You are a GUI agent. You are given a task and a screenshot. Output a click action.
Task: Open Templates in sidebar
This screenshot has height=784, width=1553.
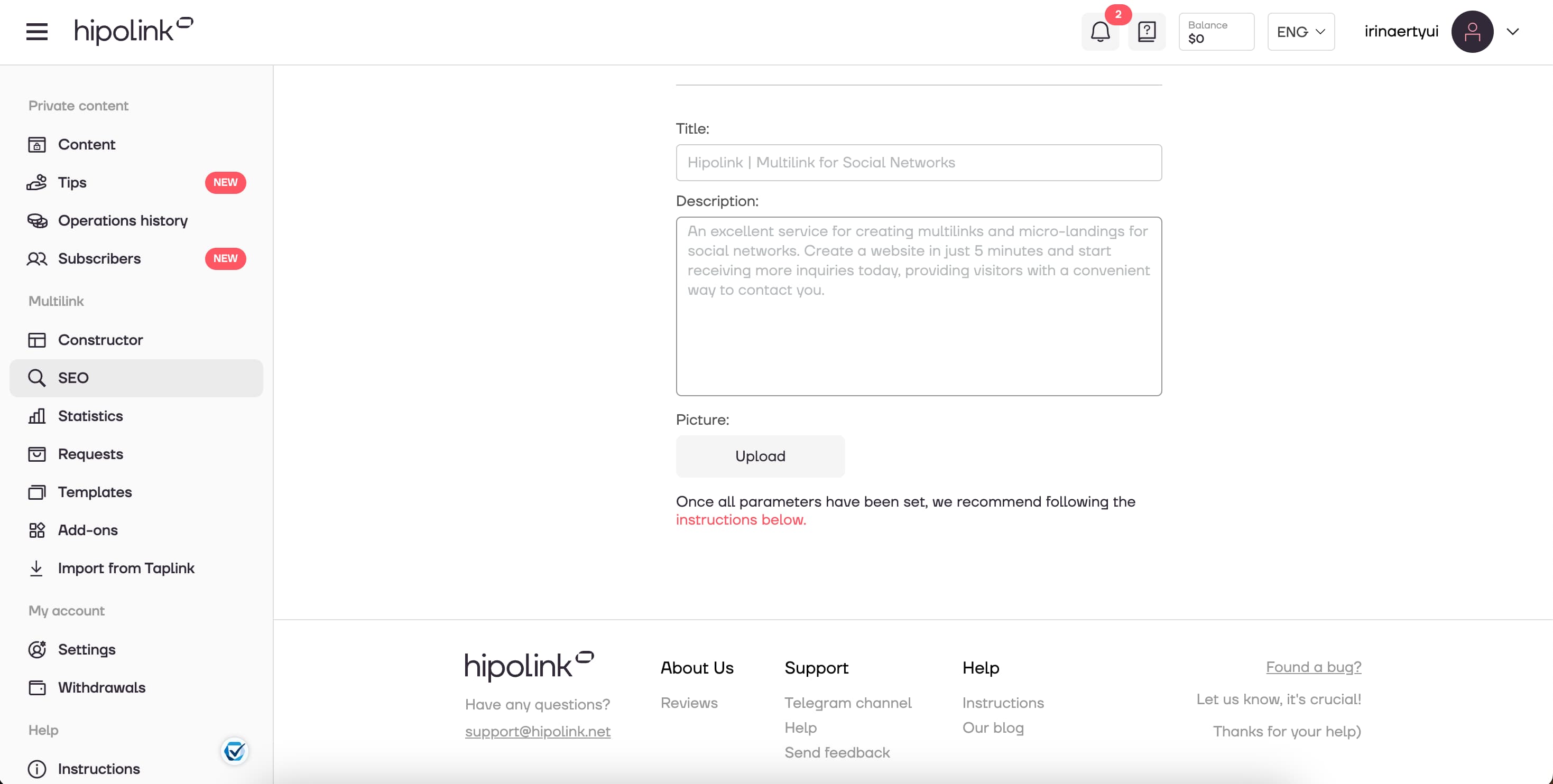pyautogui.click(x=136, y=492)
